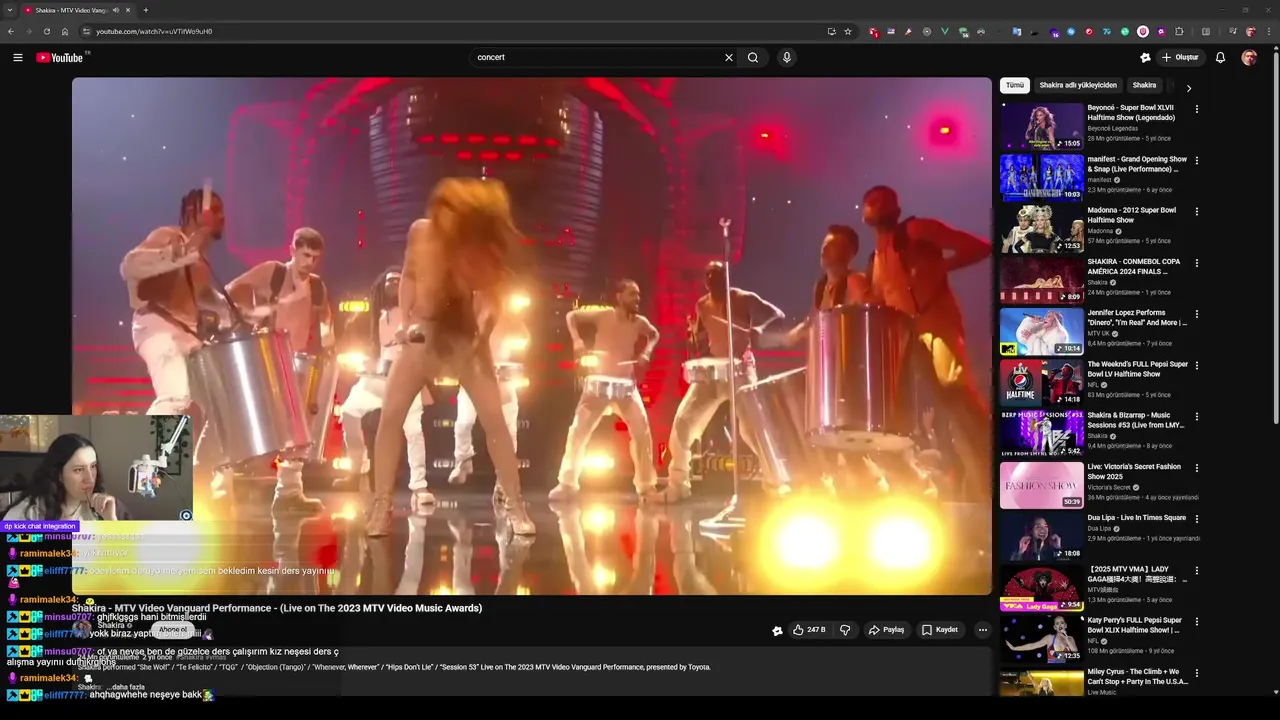Select the 'Shakira adlı yükleyiciden' chip
This screenshot has height=720, width=1280.
[1078, 86]
